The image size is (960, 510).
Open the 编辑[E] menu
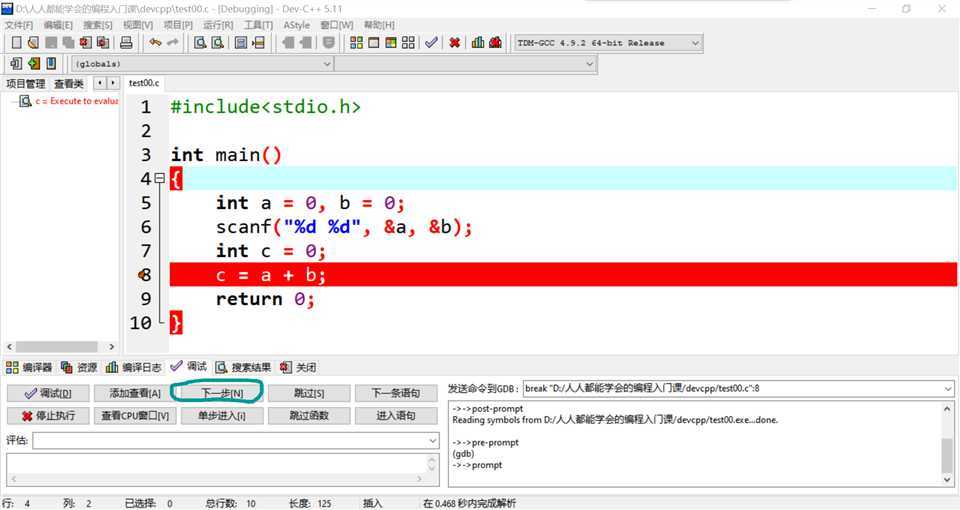point(58,25)
